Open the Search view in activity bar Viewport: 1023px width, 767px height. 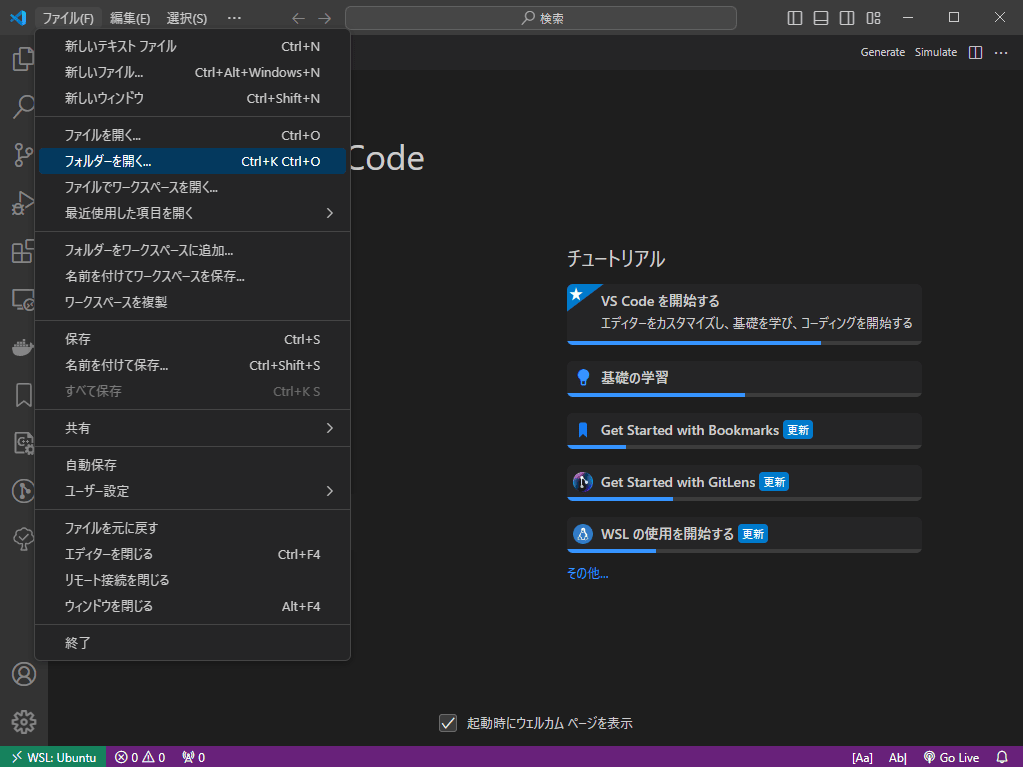tap(23, 107)
